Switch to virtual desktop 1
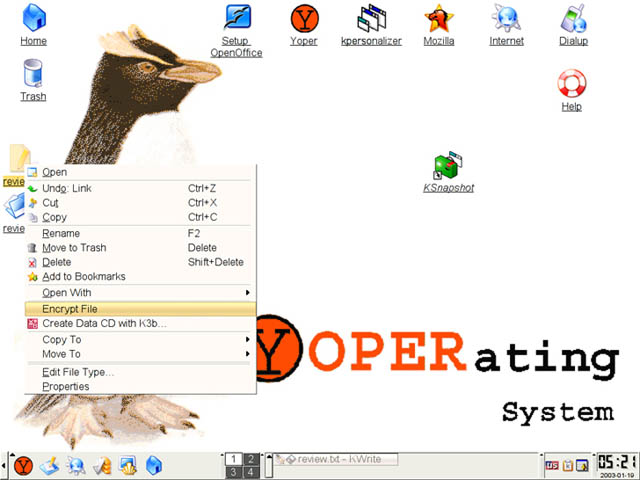The width and height of the screenshot is (640, 480). (x=233, y=459)
